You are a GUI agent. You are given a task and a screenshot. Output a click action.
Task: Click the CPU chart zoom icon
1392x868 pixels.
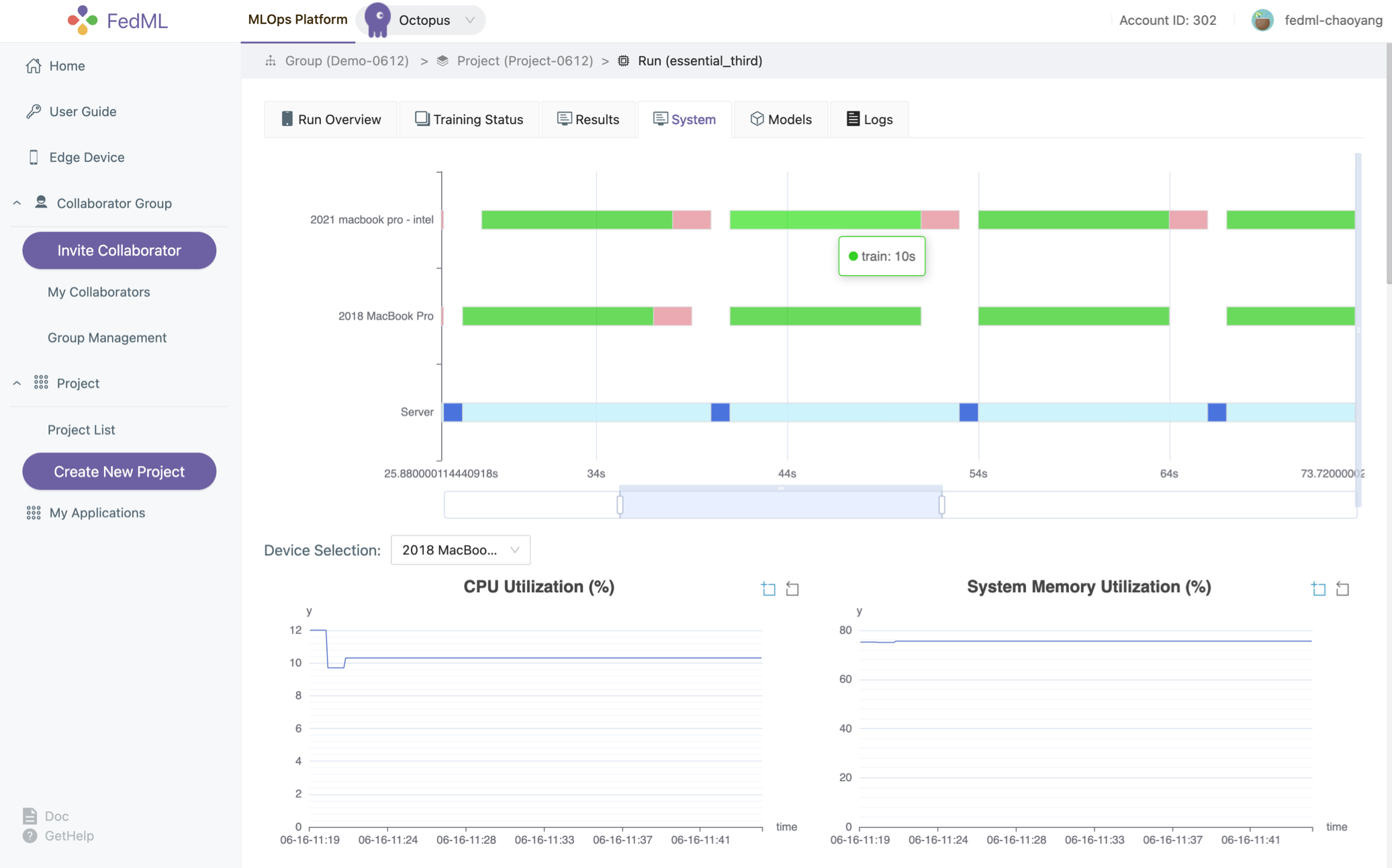(768, 589)
